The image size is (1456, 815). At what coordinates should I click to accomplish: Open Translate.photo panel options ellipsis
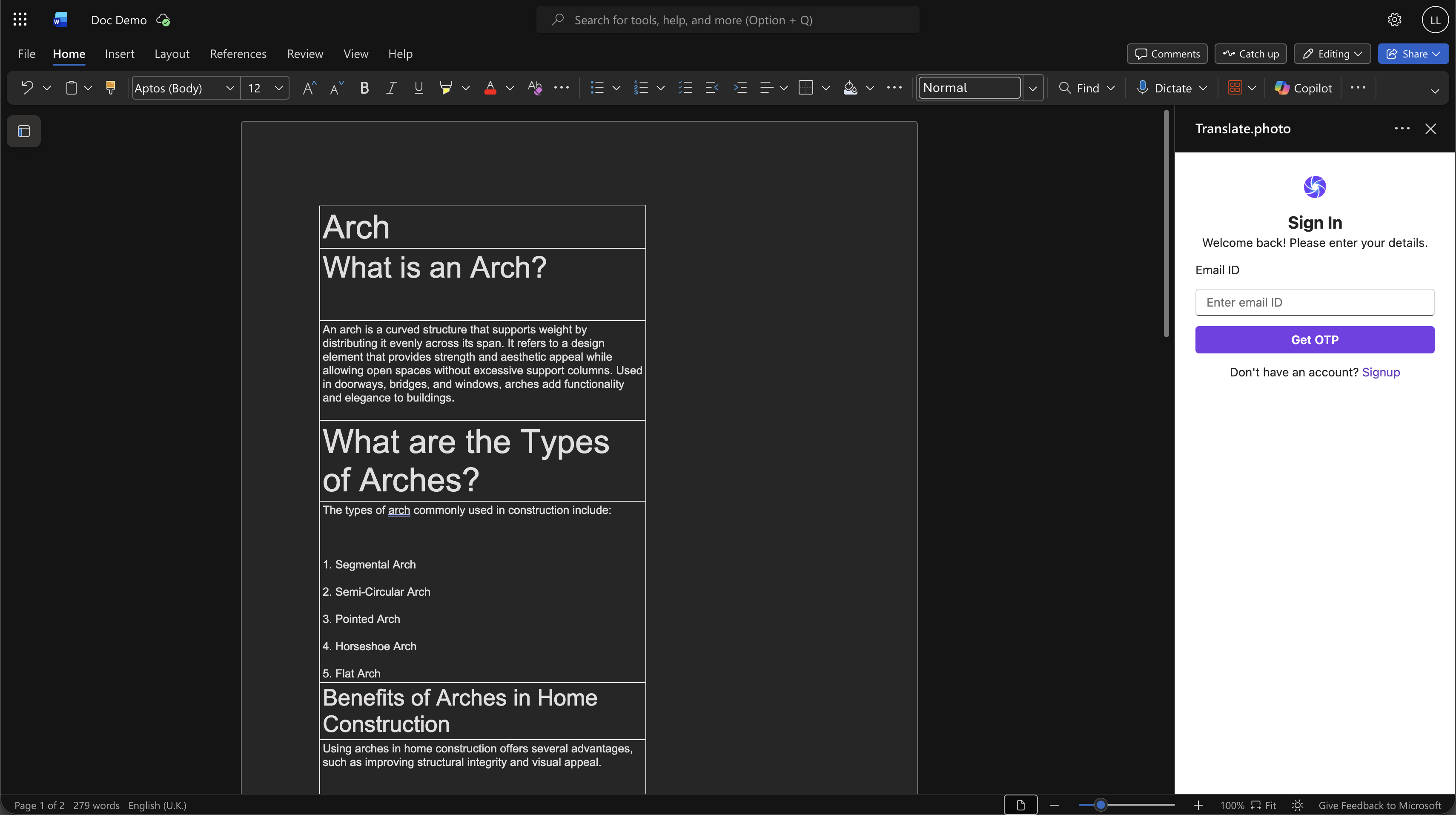(1402, 129)
